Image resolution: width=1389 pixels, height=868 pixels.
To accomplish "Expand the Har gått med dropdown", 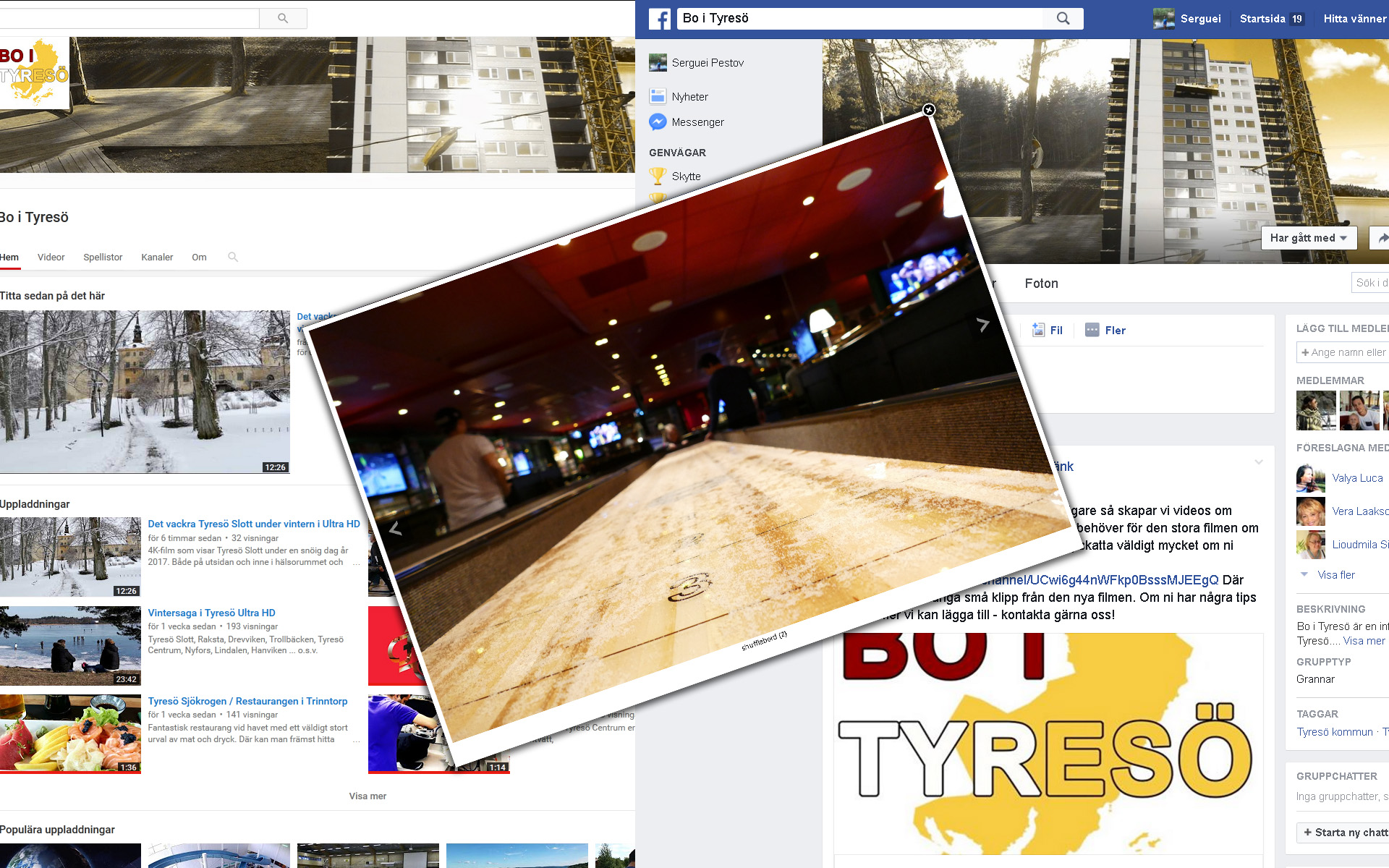I will (1309, 238).
